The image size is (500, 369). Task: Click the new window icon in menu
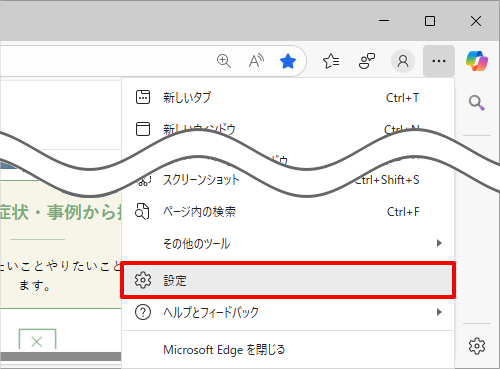point(143,129)
